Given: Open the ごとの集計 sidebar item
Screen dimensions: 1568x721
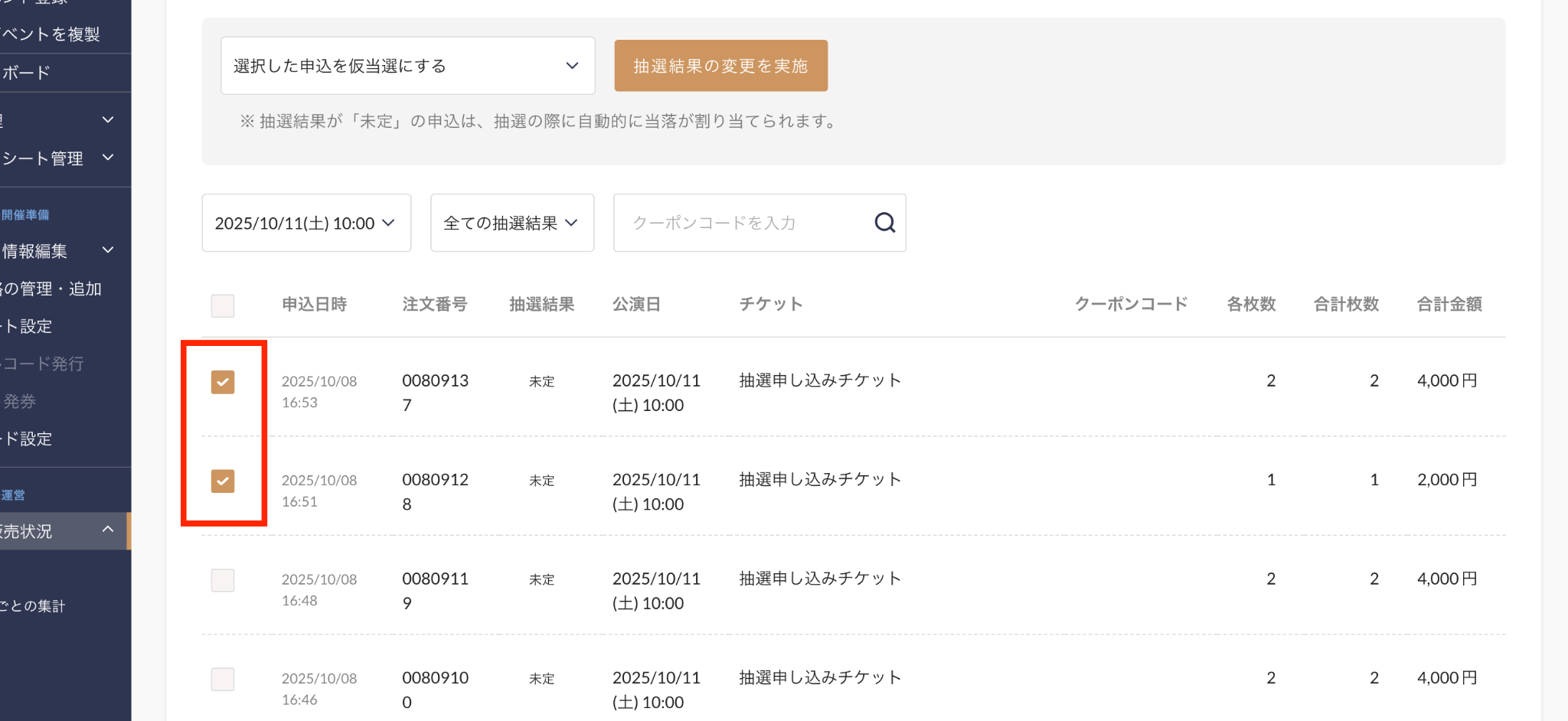Looking at the screenshot, I should (32, 606).
